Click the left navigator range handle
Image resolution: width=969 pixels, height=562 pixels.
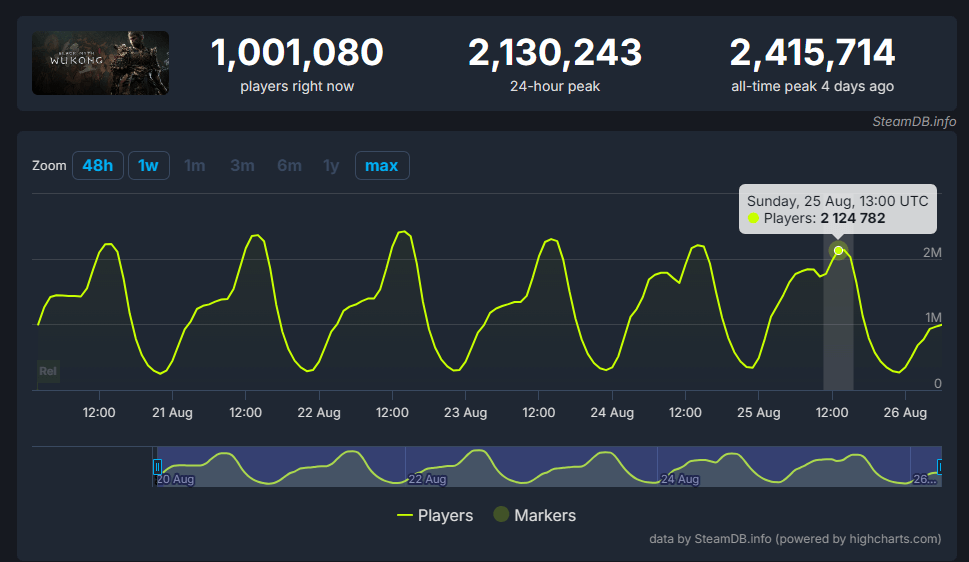157,467
